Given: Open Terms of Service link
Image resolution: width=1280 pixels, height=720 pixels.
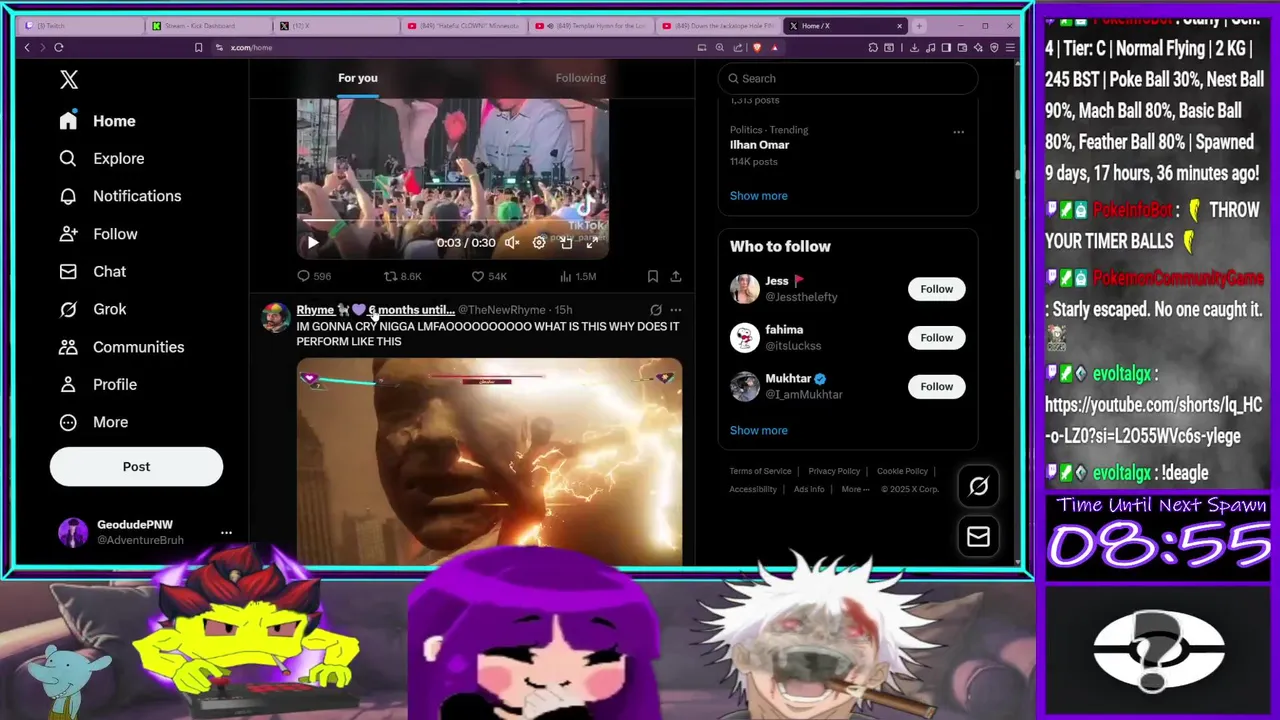Looking at the screenshot, I should 760,471.
